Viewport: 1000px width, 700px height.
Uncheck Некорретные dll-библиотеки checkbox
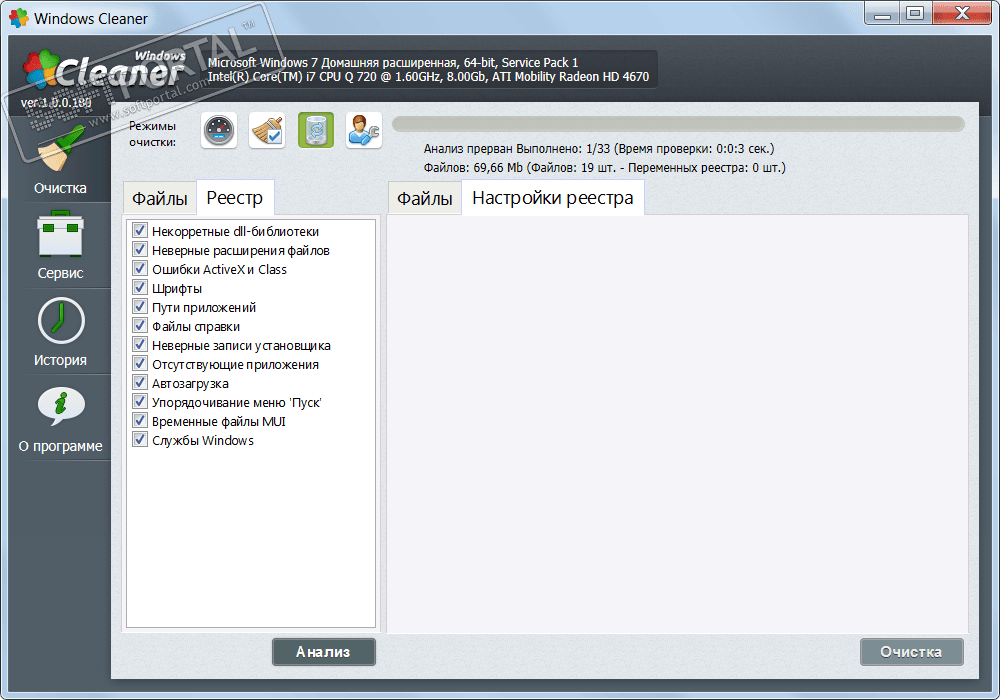click(140, 230)
